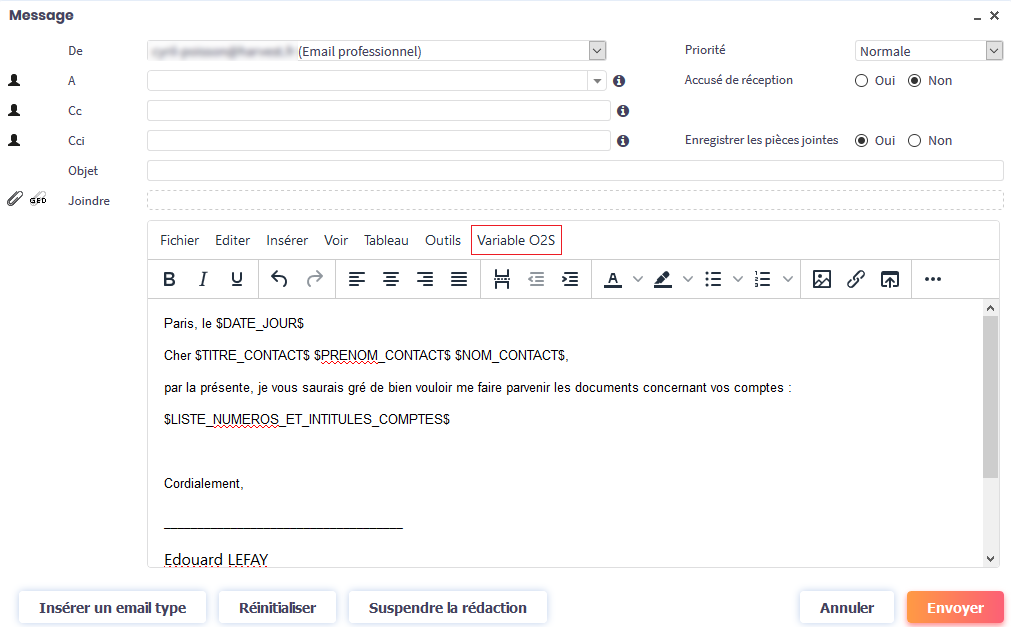The height and width of the screenshot is (627, 1011).
Task: Center align the message text
Action: [x=391, y=280]
